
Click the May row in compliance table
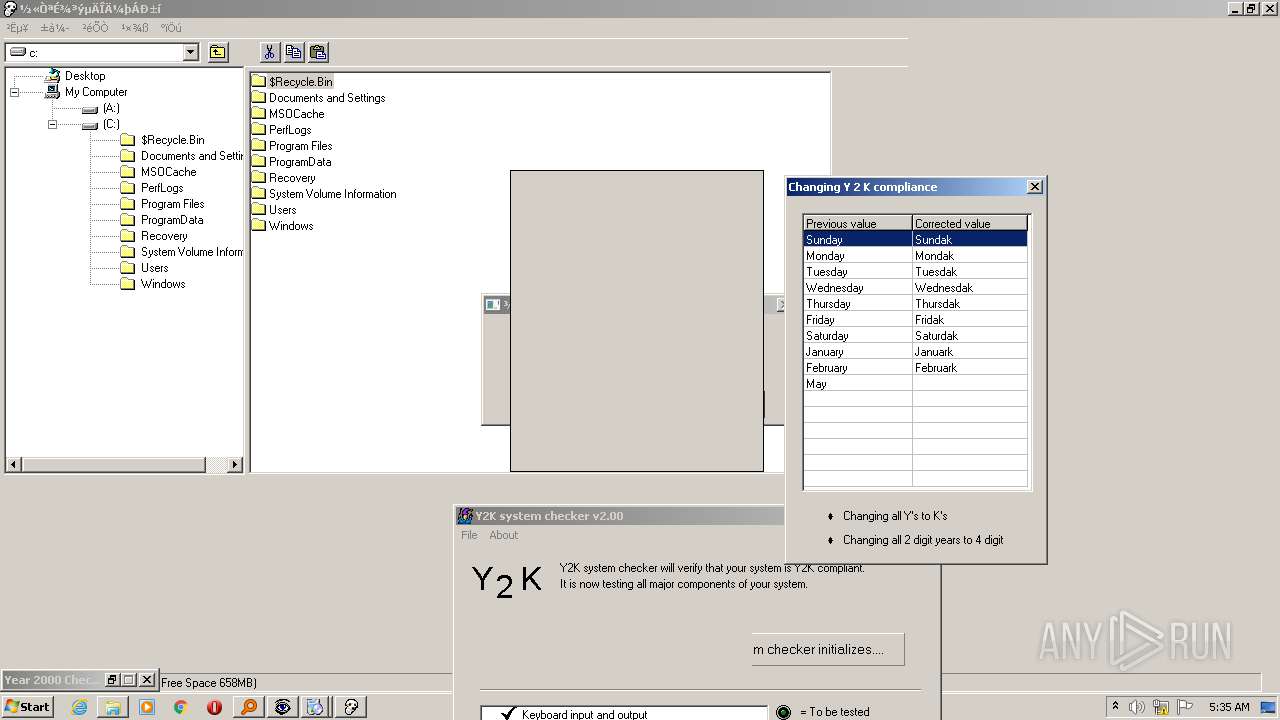[915, 384]
